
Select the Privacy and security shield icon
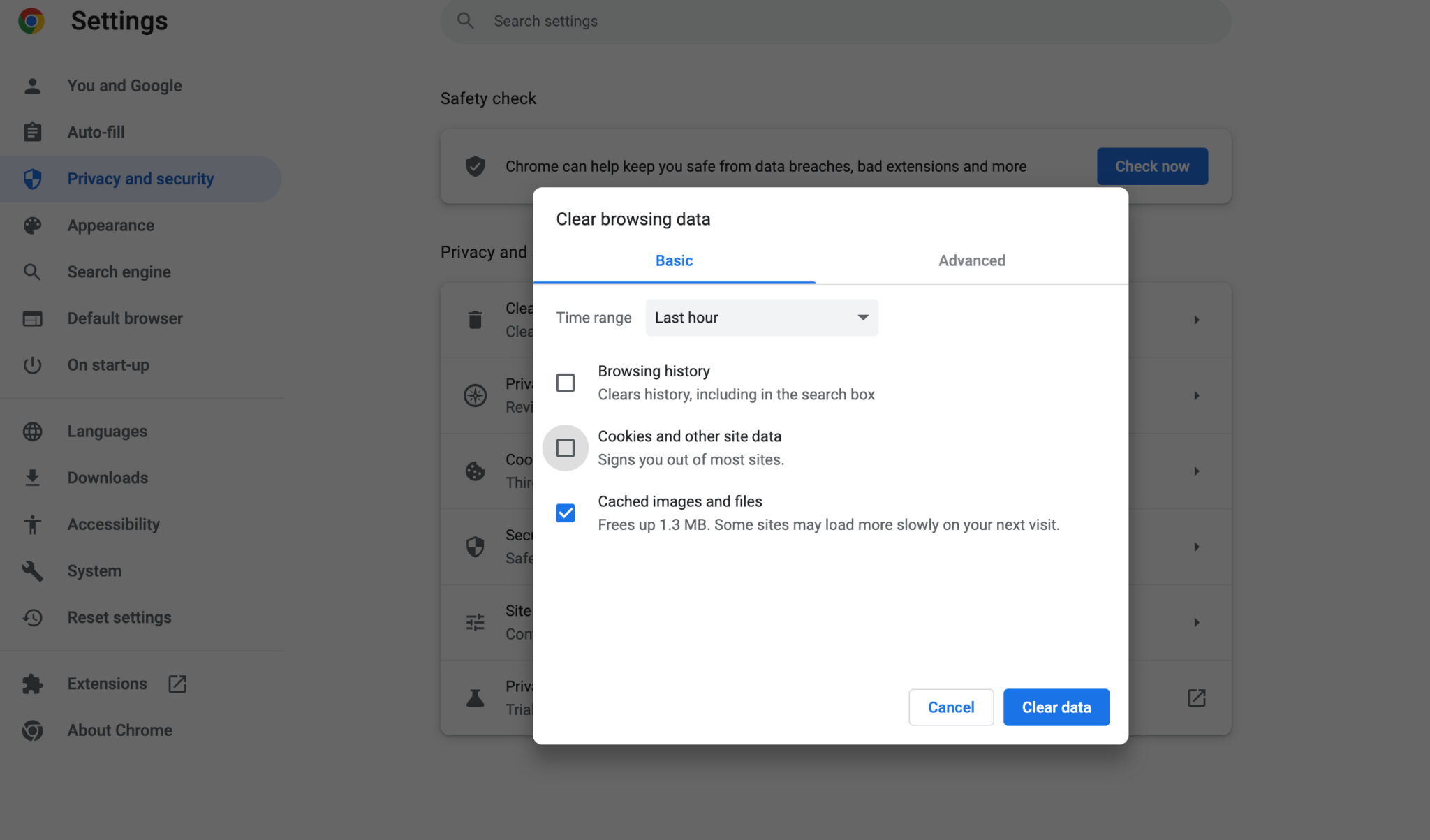32,178
